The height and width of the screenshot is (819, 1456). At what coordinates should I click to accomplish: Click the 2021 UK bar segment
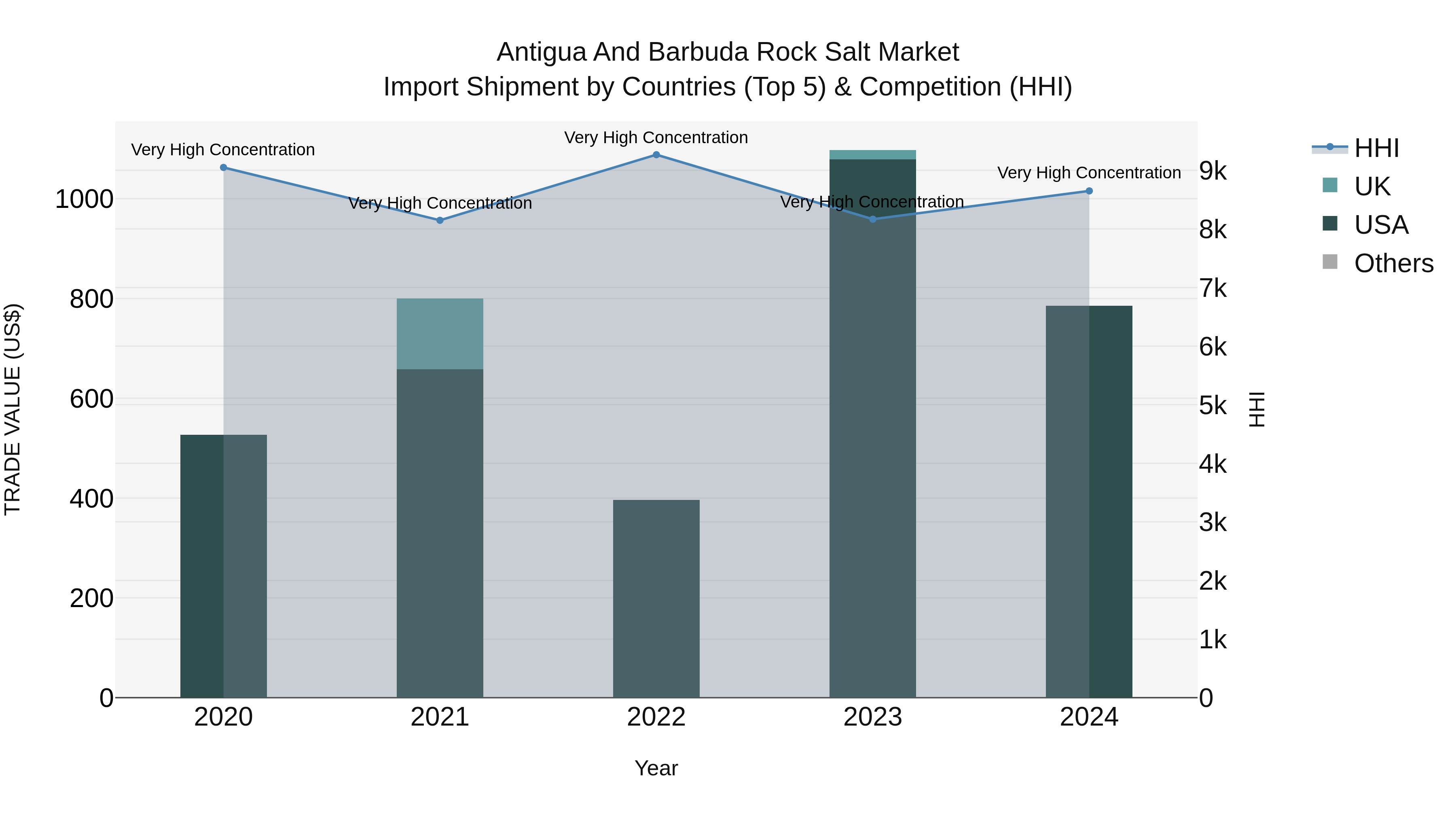440,334
